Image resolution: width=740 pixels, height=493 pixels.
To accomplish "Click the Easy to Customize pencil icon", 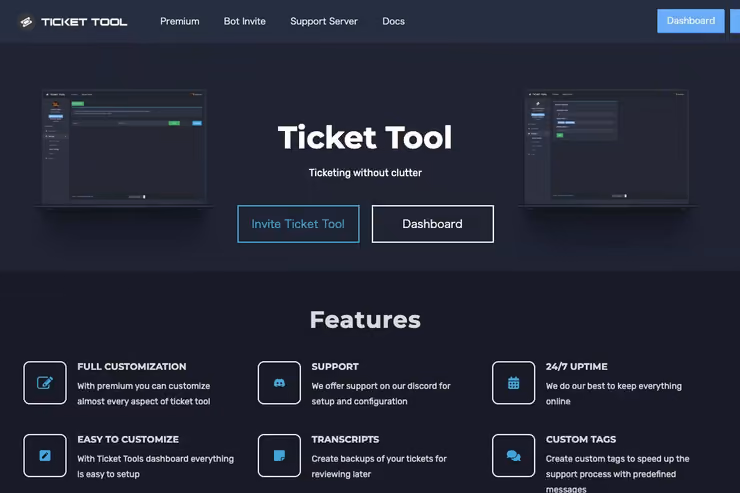I will 45,455.
